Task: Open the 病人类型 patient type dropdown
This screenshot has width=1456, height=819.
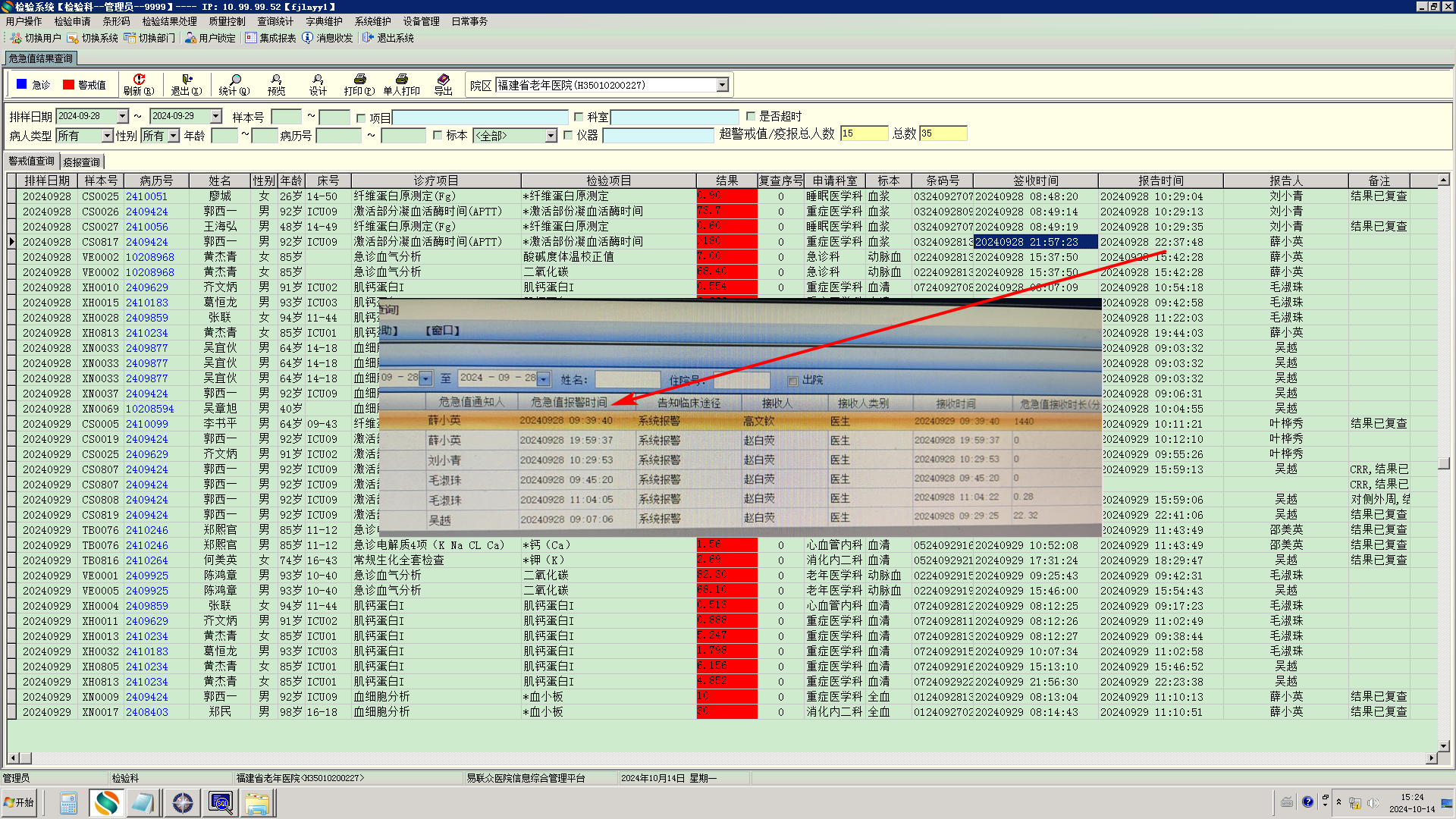Action: pyautogui.click(x=108, y=136)
